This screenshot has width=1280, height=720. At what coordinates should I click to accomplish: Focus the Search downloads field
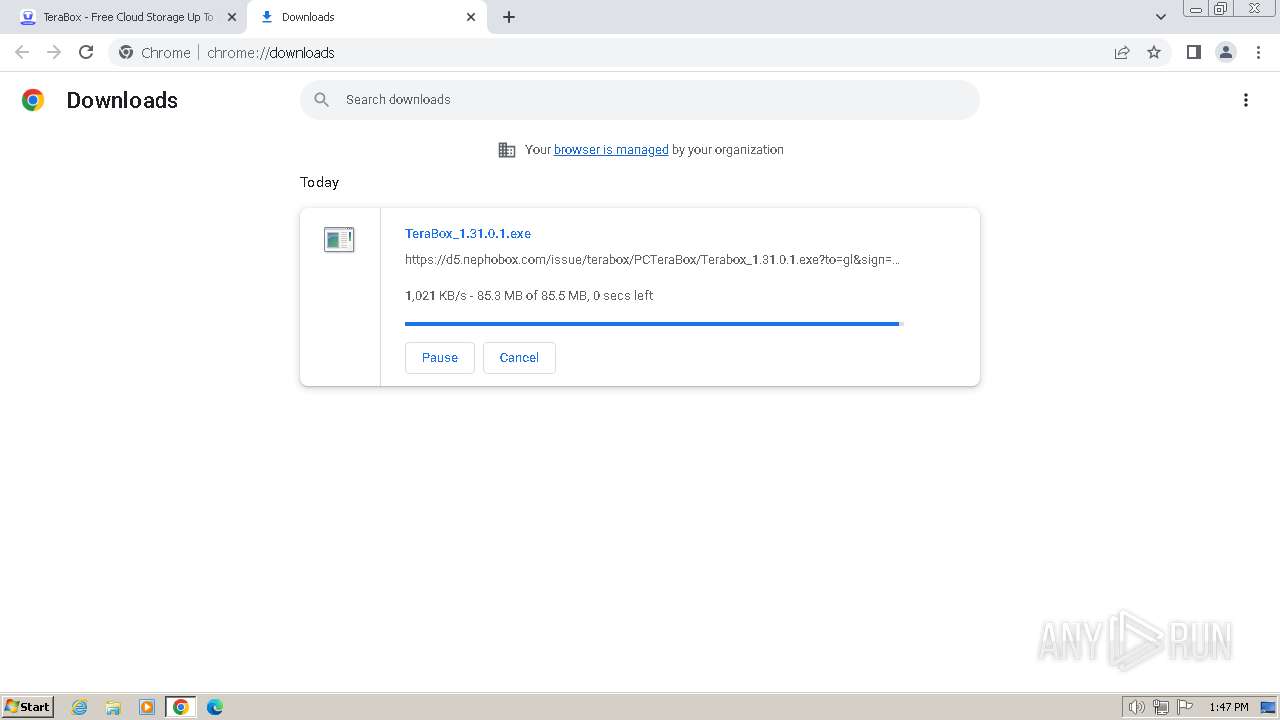[x=640, y=100]
